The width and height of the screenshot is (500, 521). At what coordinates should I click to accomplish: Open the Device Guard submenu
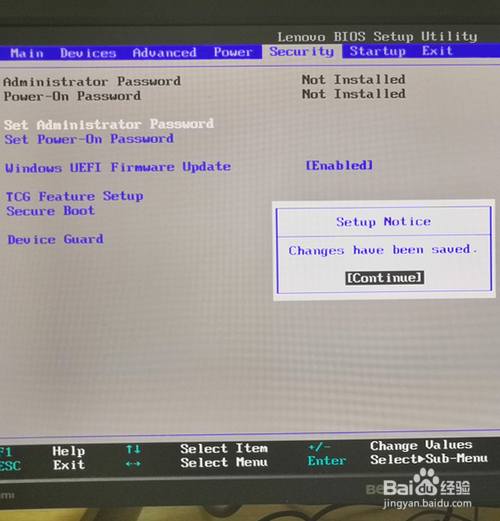tap(55, 239)
